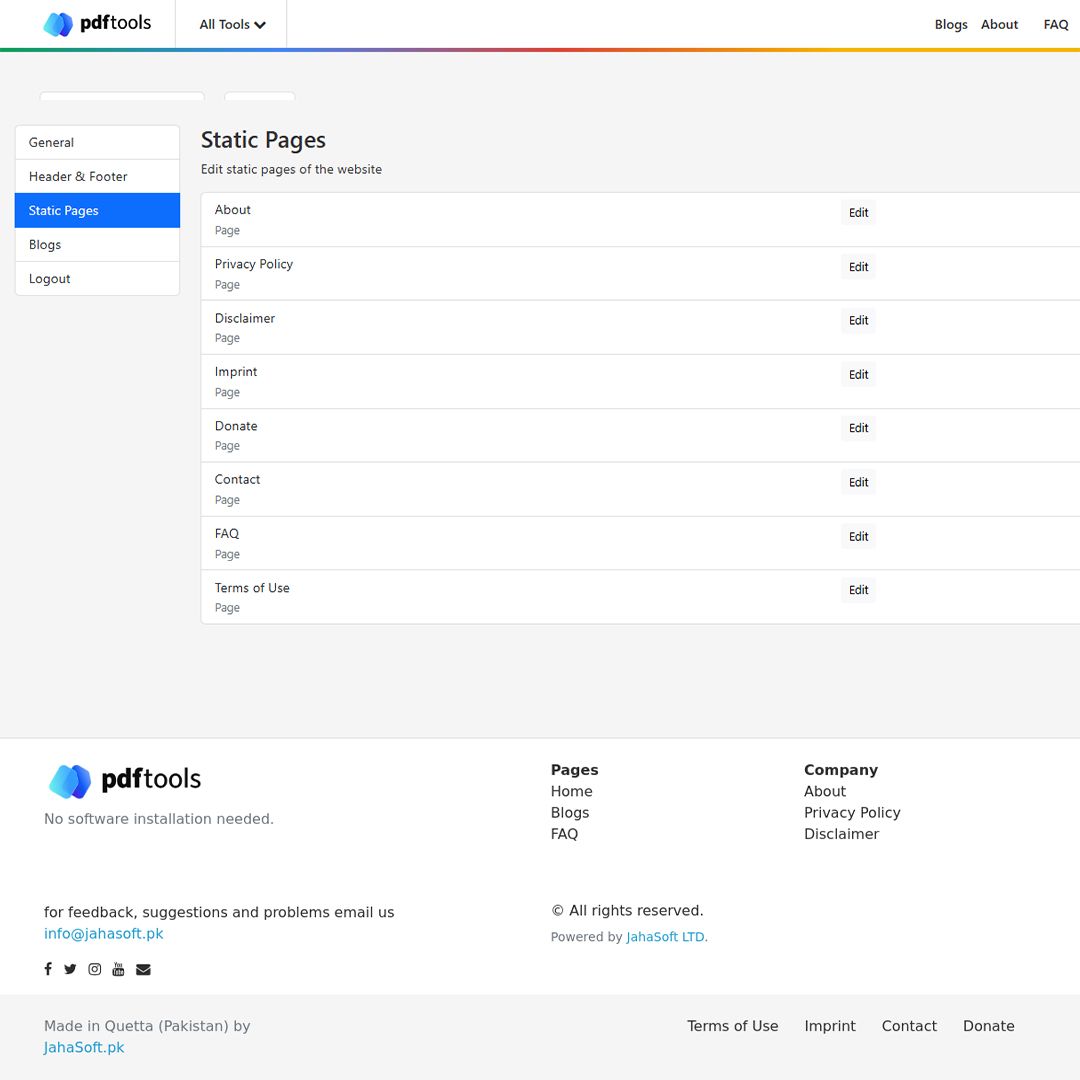Click the pdftools logo in footer

click(x=125, y=780)
